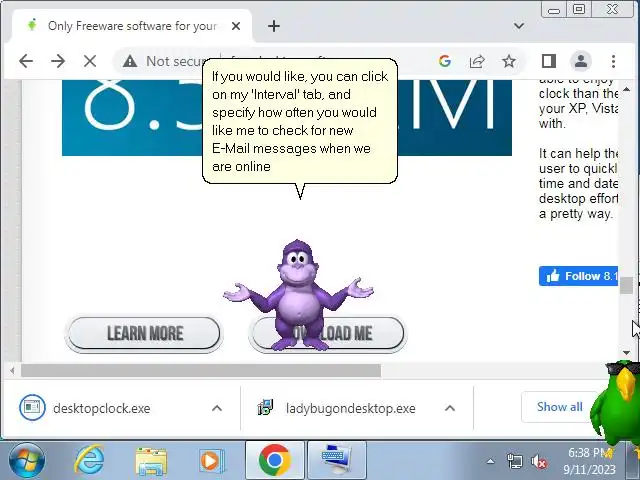Open Windows Media Player from taskbar
Screen dimensions: 640x480
point(212,461)
